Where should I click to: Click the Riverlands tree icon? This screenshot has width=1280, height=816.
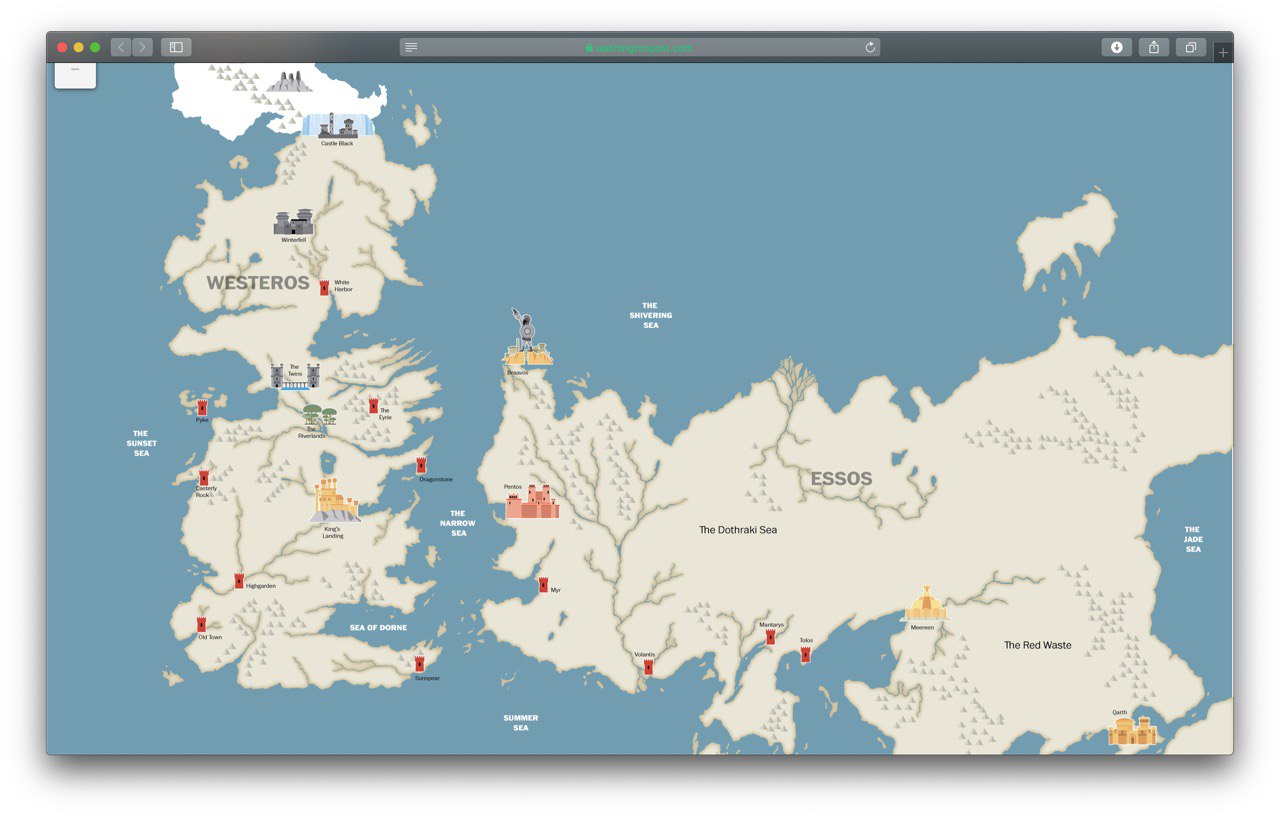tap(319, 416)
